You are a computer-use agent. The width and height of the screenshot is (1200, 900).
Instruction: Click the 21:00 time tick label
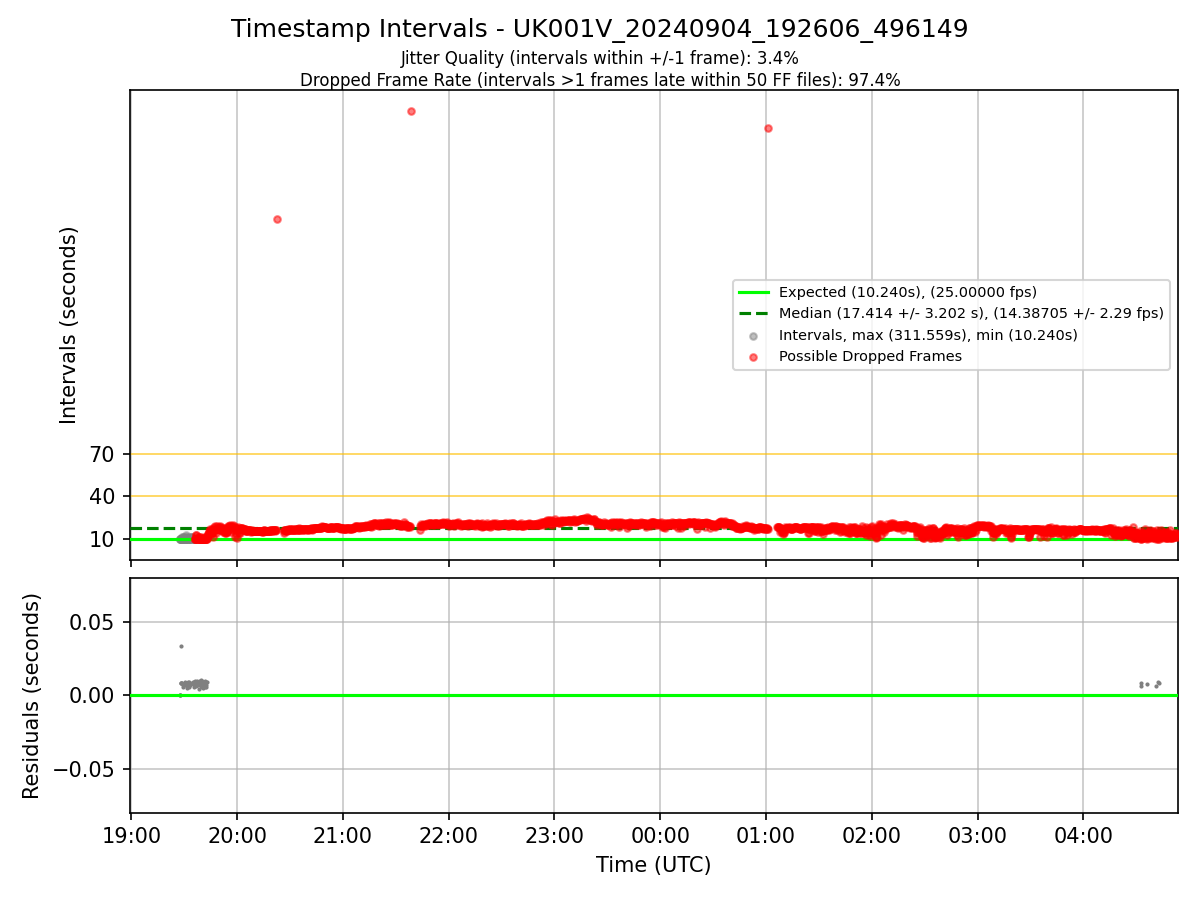point(343,835)
